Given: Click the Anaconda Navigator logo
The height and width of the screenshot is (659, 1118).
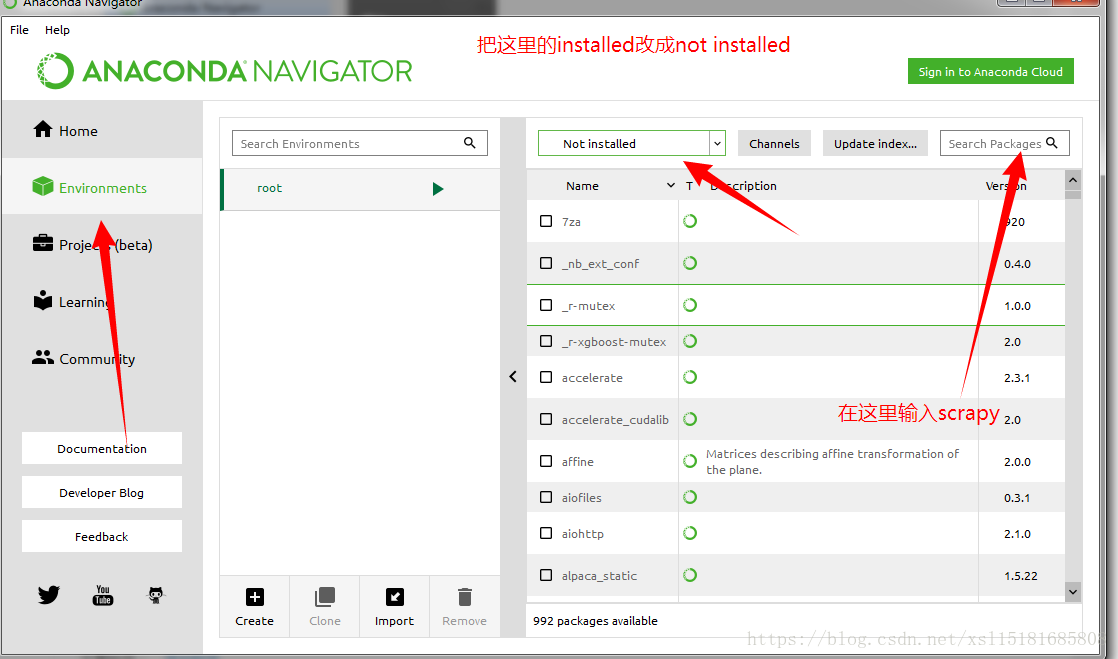Looking at the screenshot, I should (225, 71).
